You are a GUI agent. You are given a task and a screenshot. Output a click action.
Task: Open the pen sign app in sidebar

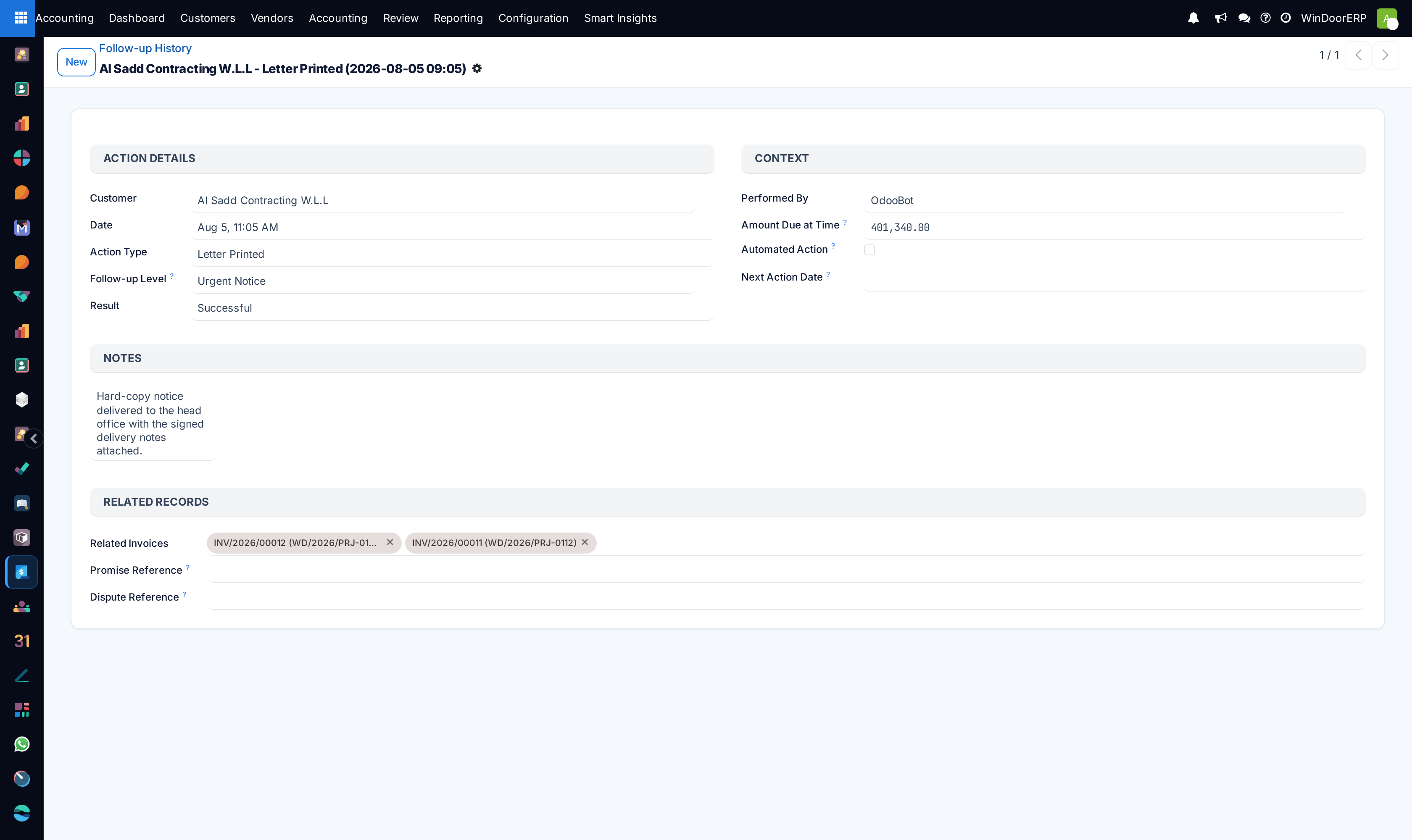pyautogui.click(x=21, y=675)
